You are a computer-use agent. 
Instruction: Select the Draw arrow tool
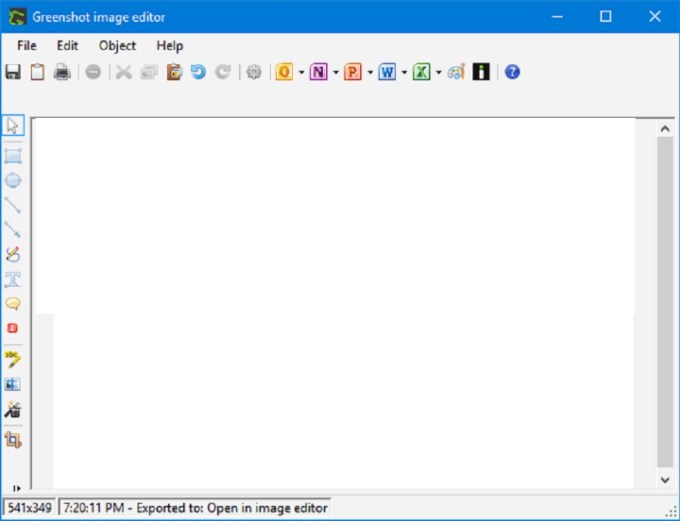pyautogui.click(x=13, y=229)
